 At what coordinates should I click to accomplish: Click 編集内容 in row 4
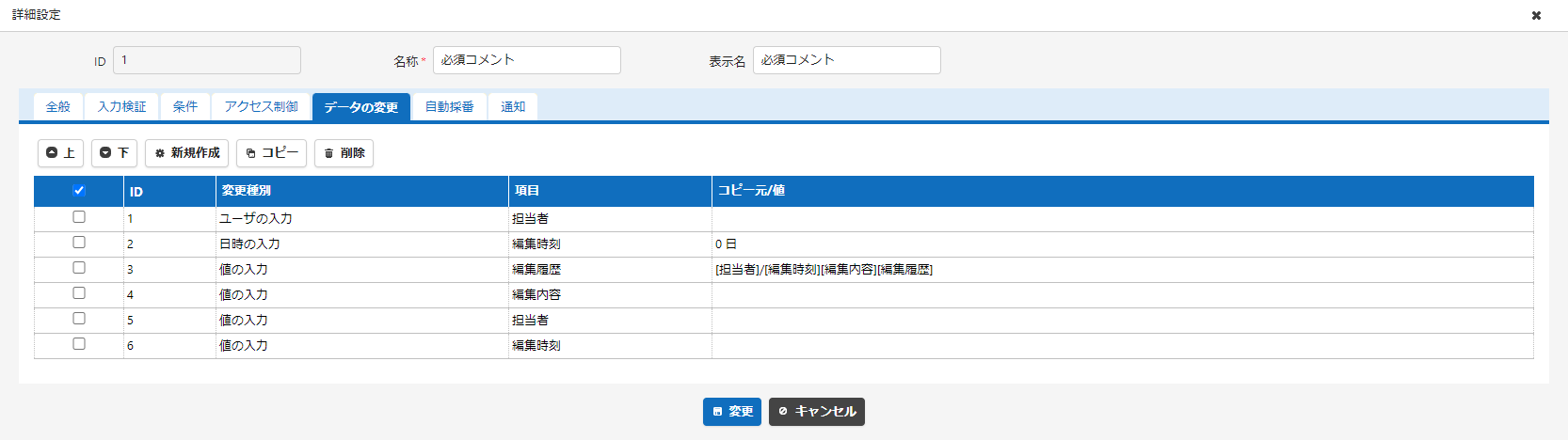[x=536, y=295]
